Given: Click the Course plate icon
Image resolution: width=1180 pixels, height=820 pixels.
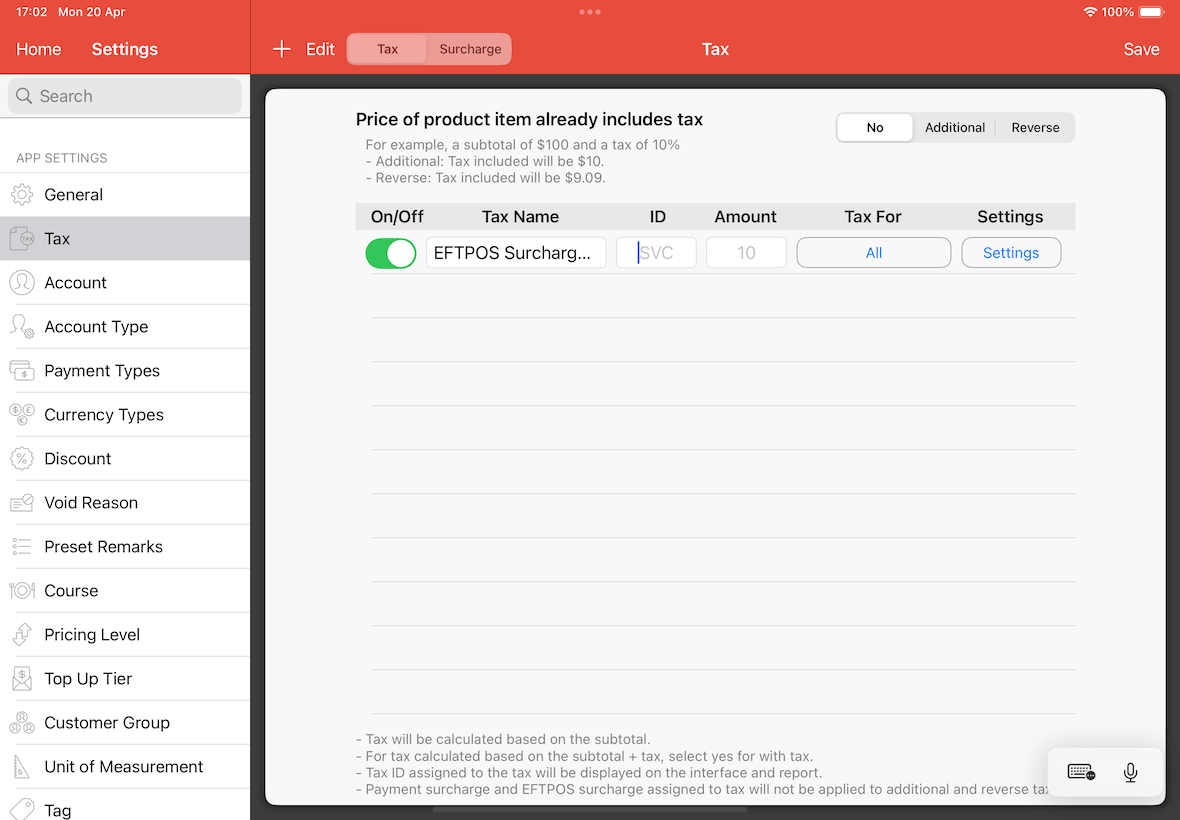Looking at the screenshot, I should 22,591.
